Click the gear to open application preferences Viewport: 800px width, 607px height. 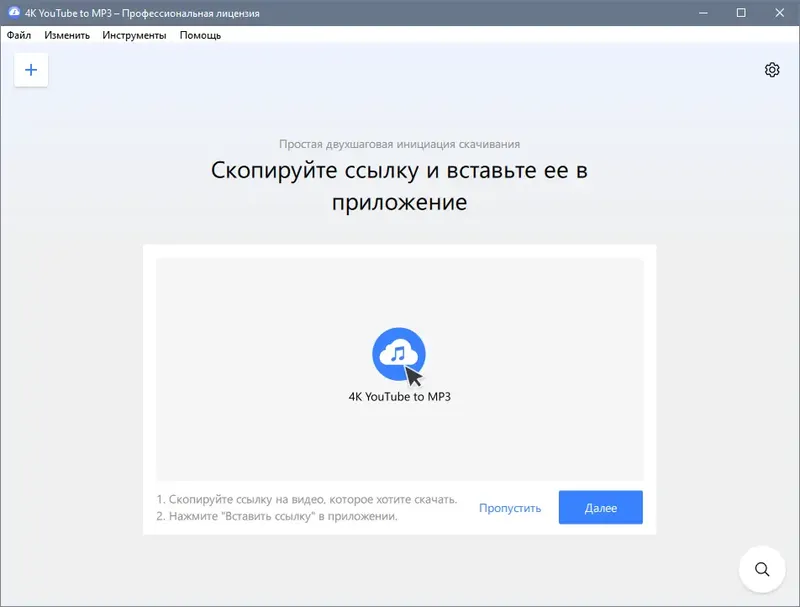(x=772, y=70)
